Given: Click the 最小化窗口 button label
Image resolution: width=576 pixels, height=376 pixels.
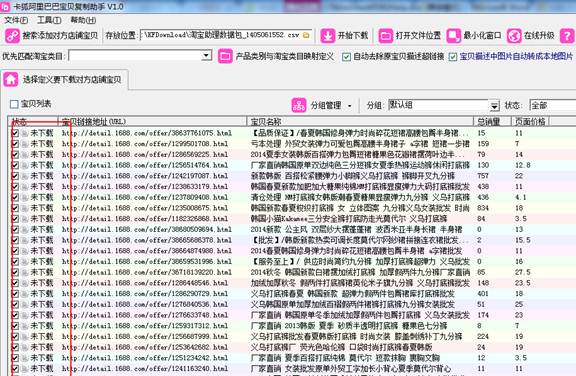Looking at the screenshot, I should tap(482, 36).
